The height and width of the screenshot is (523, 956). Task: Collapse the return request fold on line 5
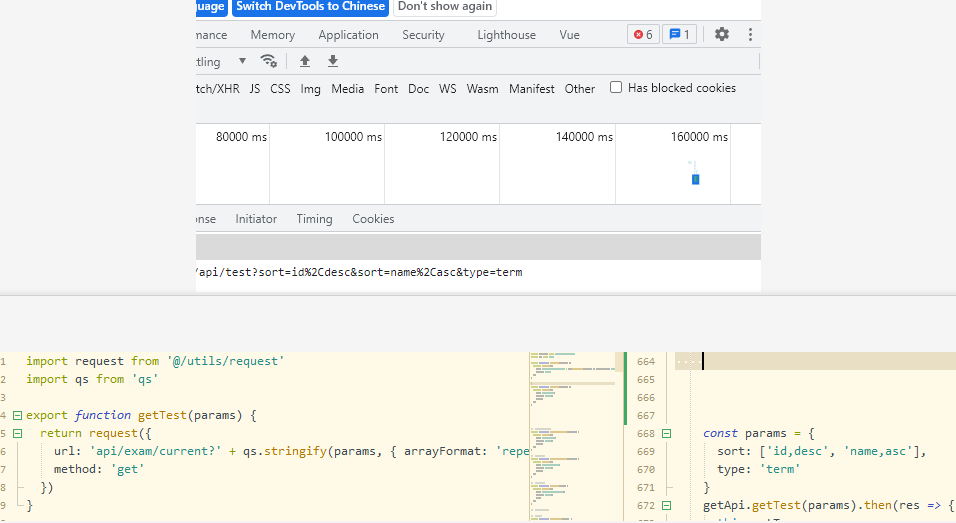(x=18, y=433)
